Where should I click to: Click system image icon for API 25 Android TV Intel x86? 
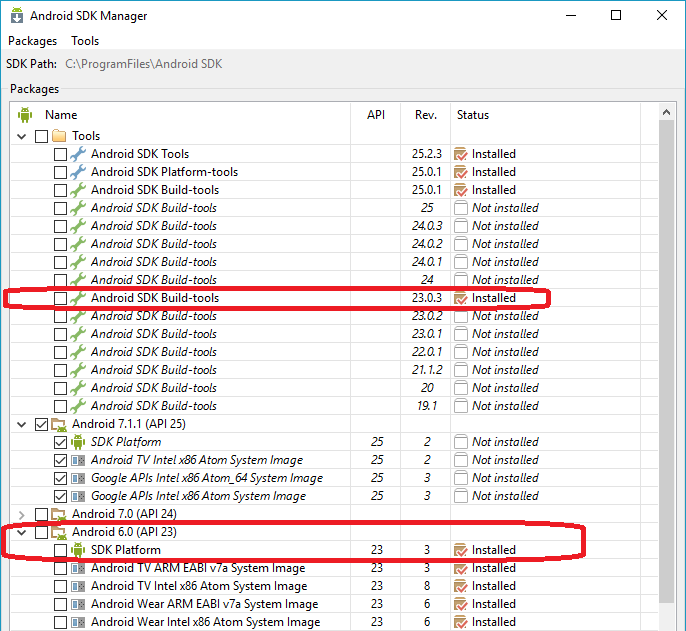point(78,460)
